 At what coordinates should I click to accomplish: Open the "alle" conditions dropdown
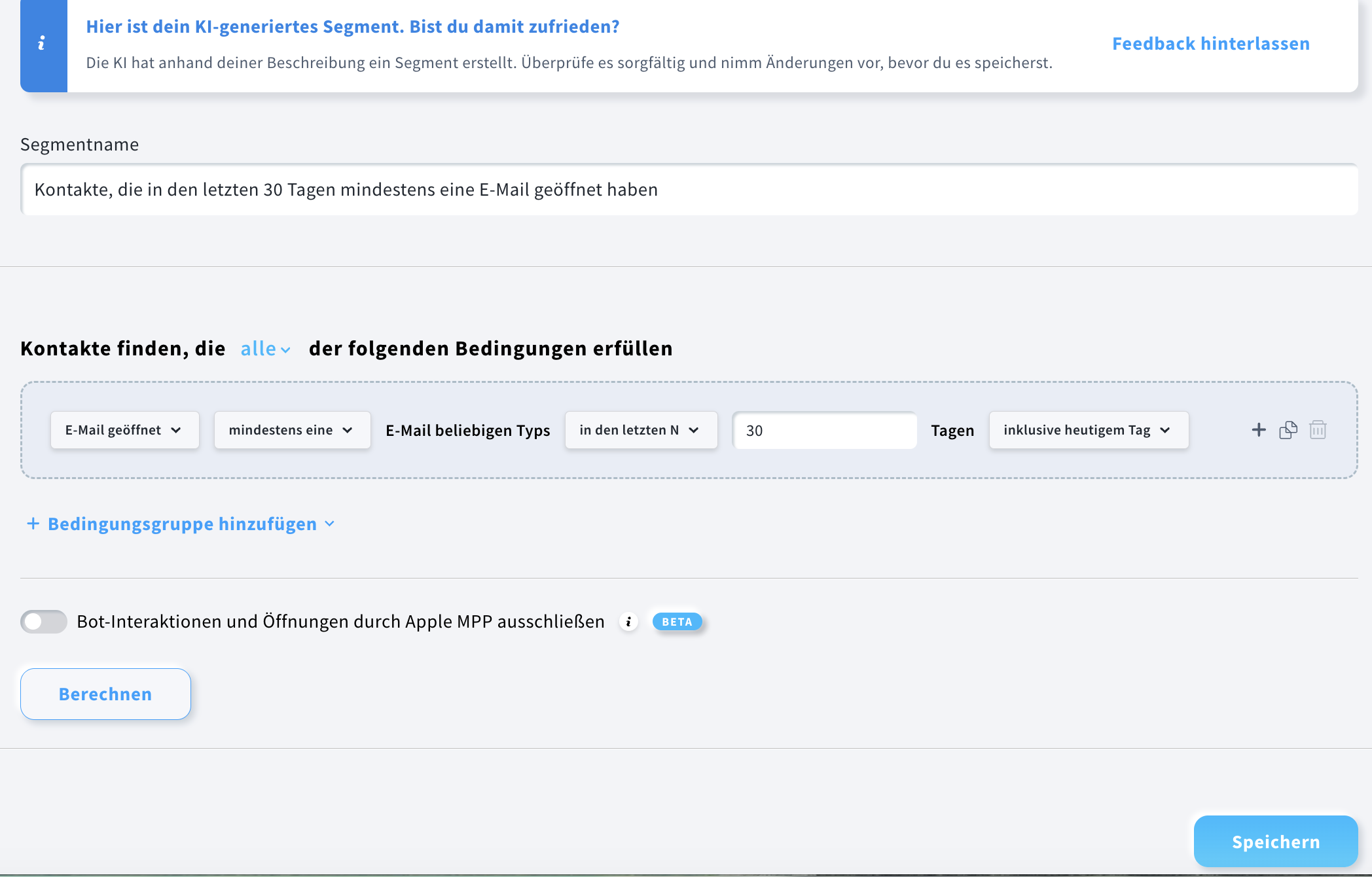coord(264,349)
